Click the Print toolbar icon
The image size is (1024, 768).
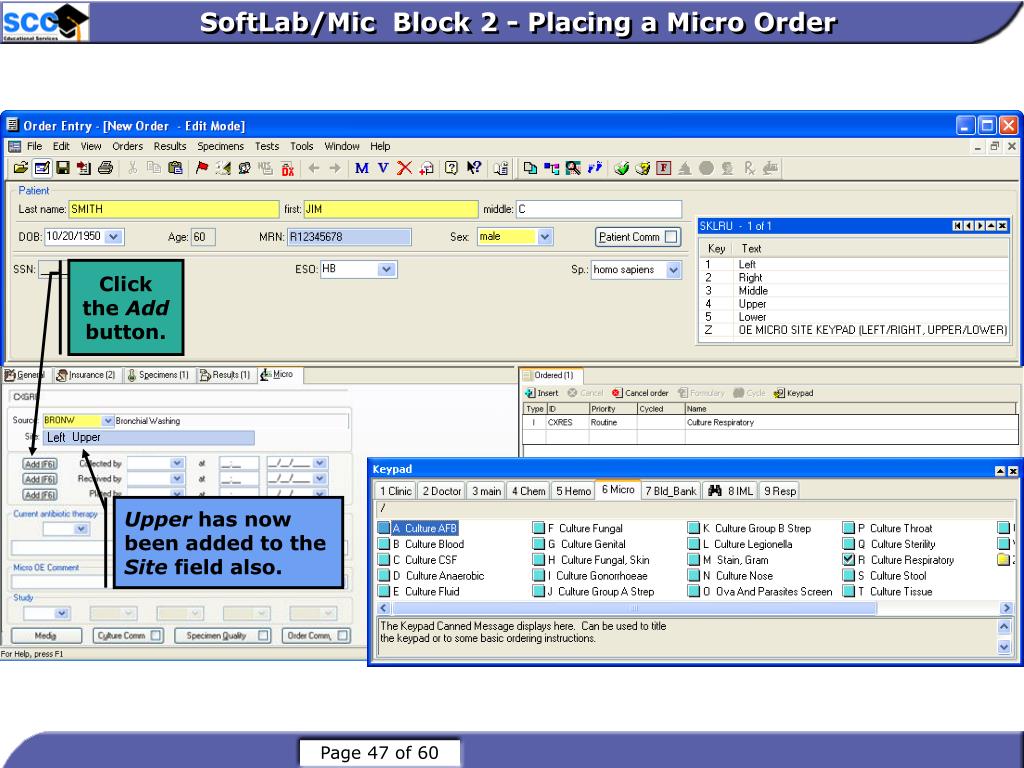(105, 168)
